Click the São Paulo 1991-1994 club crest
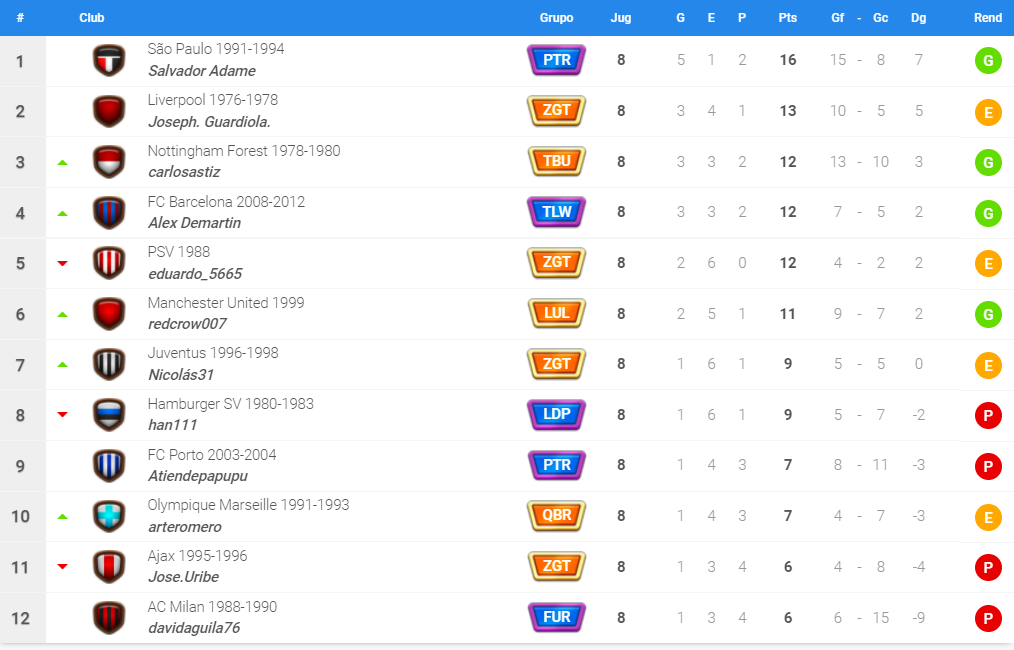The width and height of the screenshot is (1014, 650). click(x=109, y=60)
